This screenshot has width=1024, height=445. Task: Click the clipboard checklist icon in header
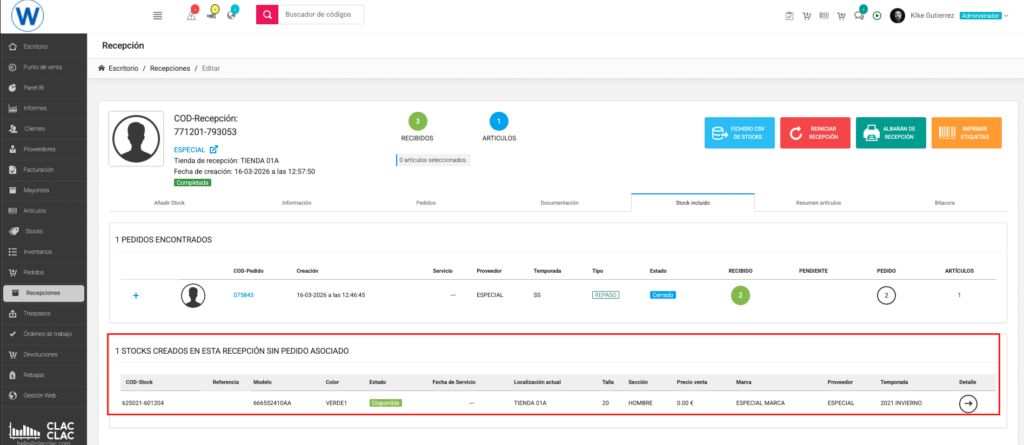point(790,15)
